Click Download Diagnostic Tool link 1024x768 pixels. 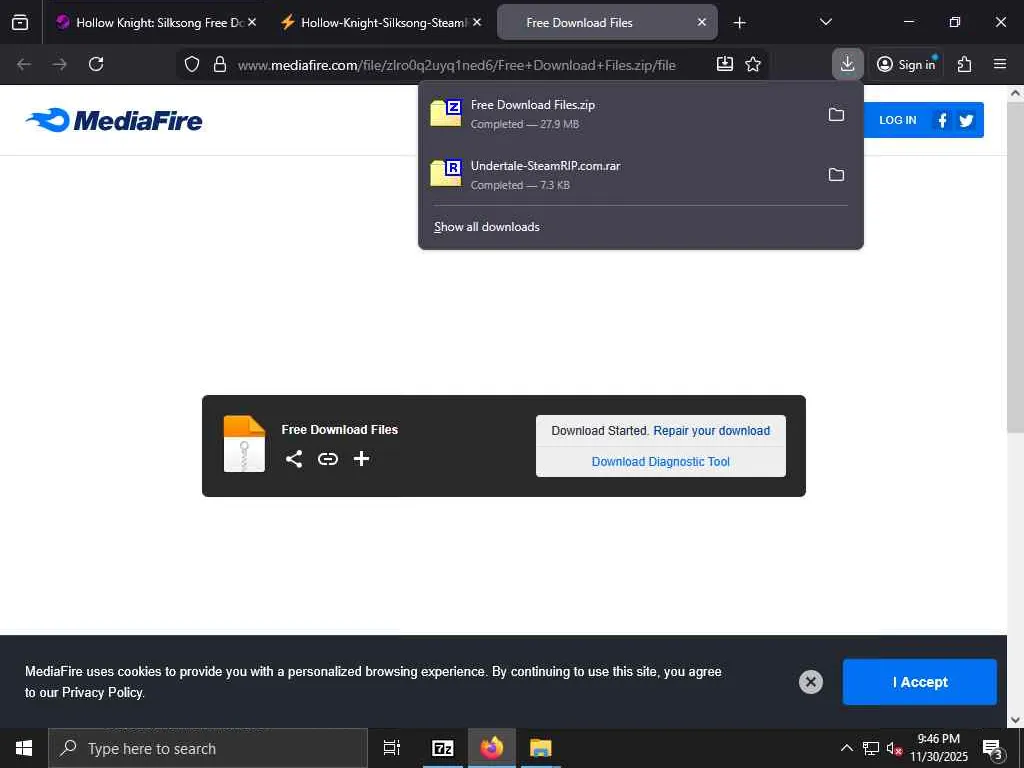pos(660,462)
